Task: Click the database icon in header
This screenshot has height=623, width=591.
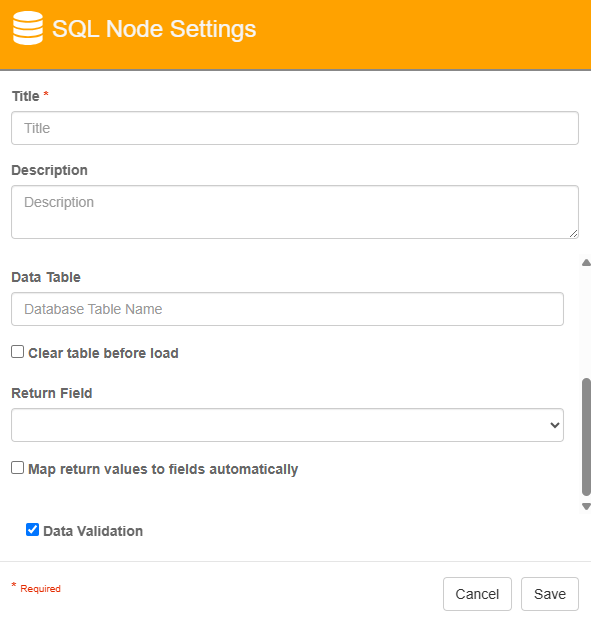Action: 28,28
